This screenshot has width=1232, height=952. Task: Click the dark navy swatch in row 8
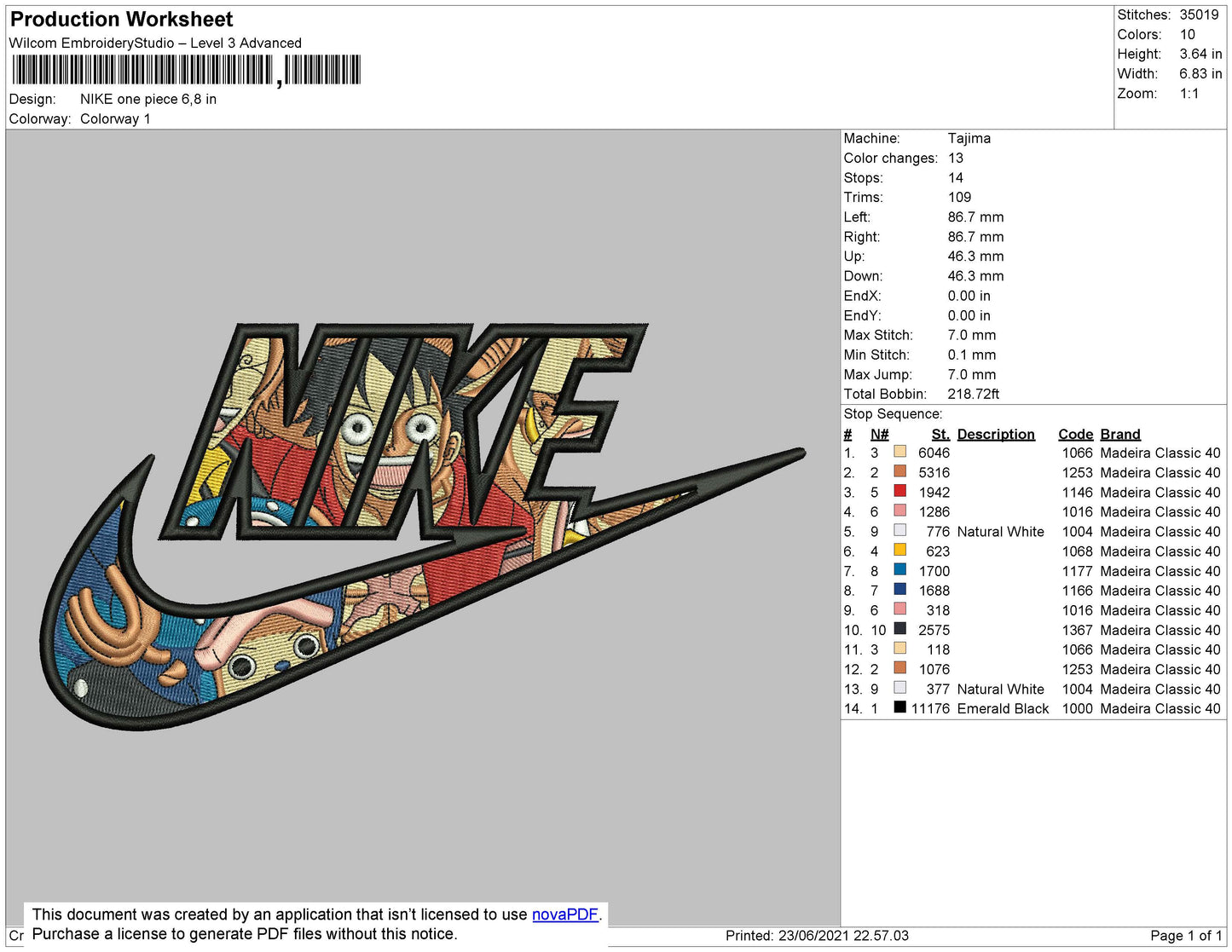(899, 590)
